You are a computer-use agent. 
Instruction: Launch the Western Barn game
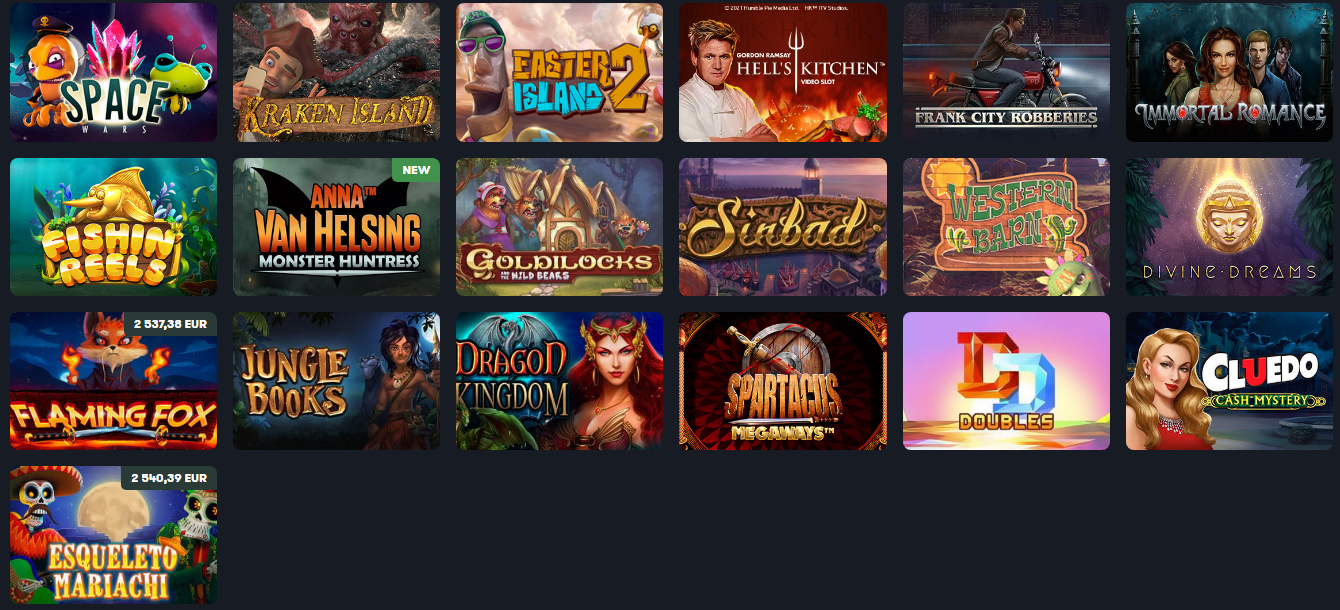pos(1006,227)
